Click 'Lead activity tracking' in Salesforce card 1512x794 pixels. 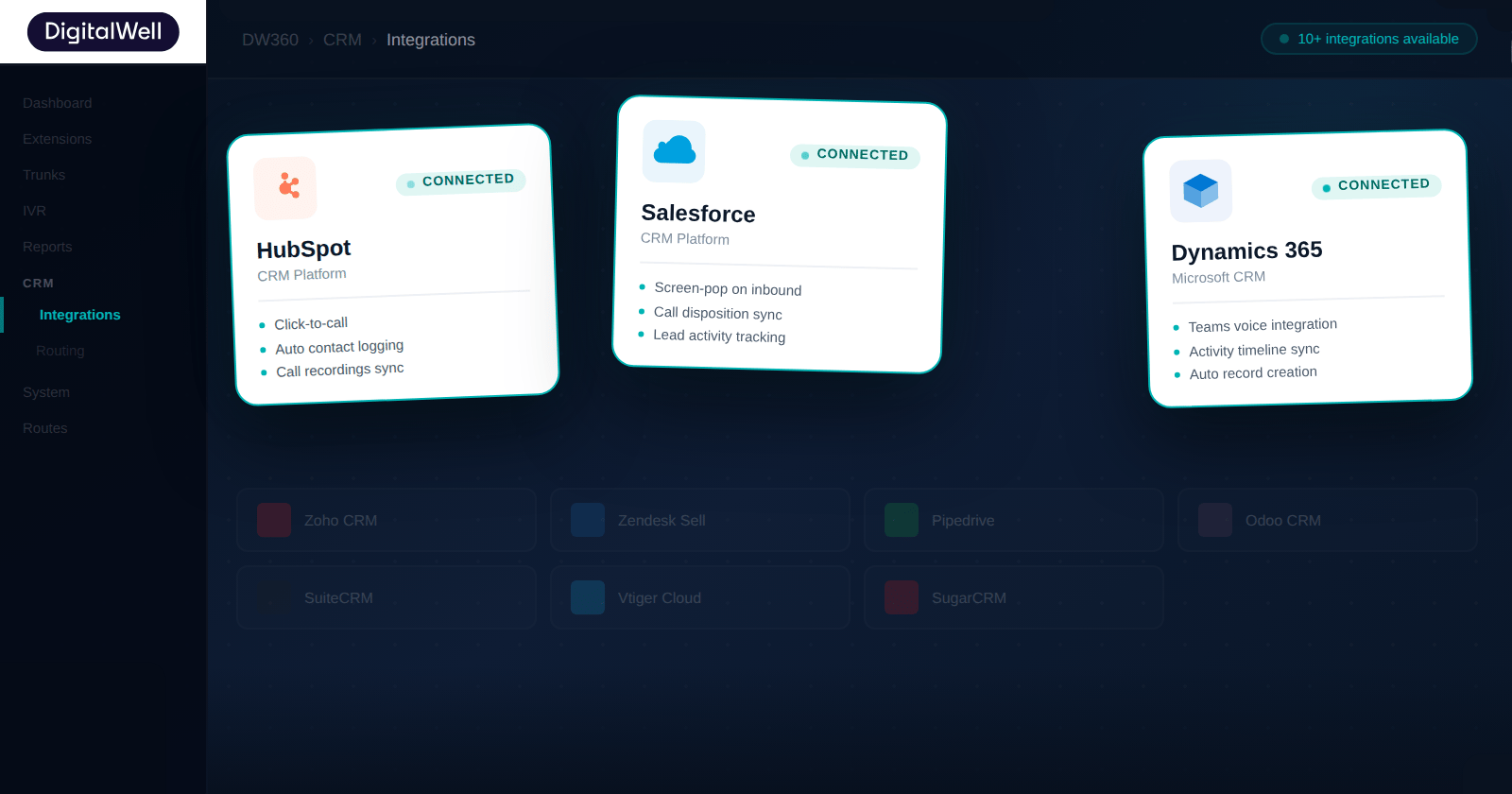click(x=719, y=336)
